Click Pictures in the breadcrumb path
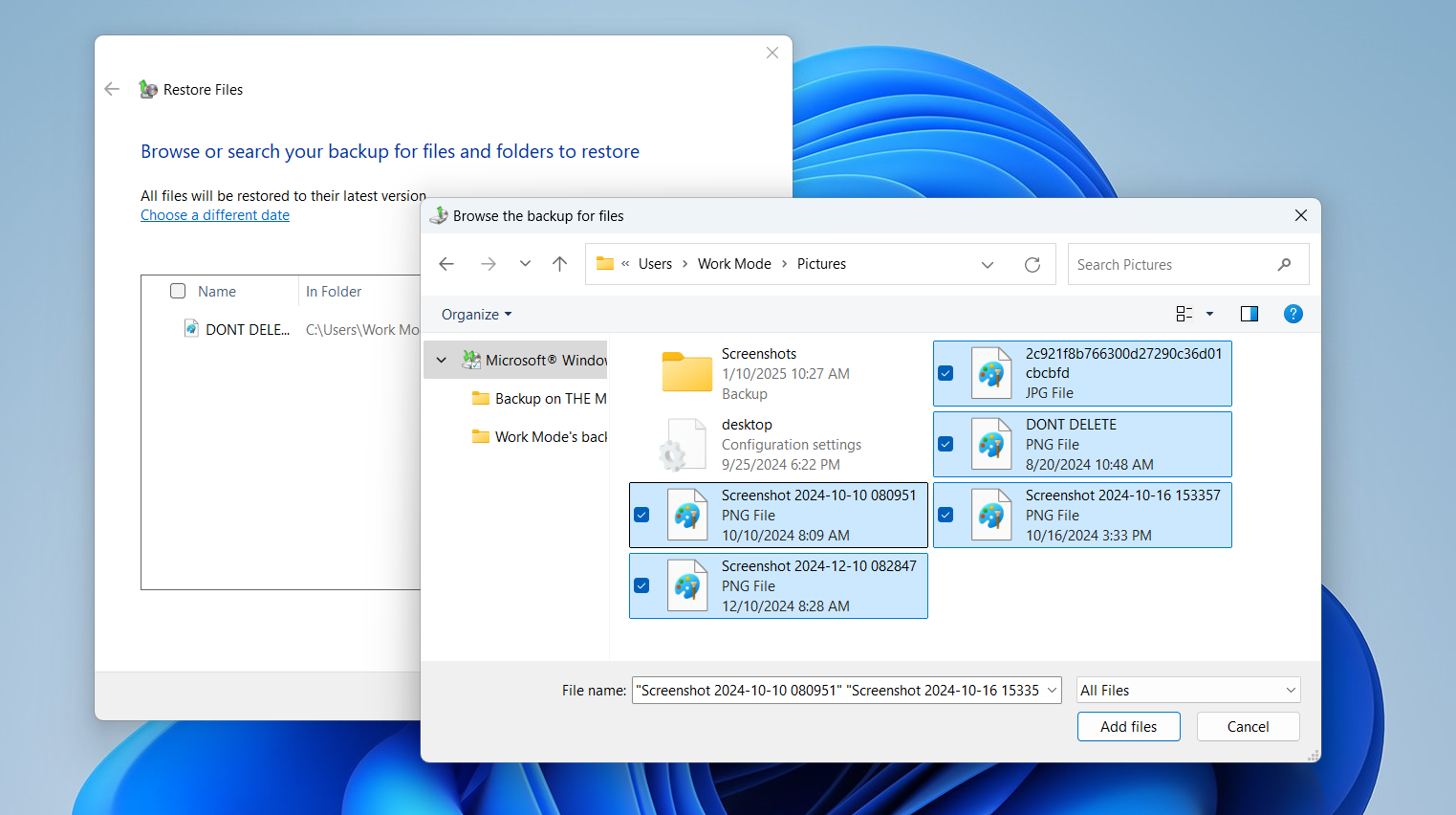The image size is (1456, 815). [821, 264]
